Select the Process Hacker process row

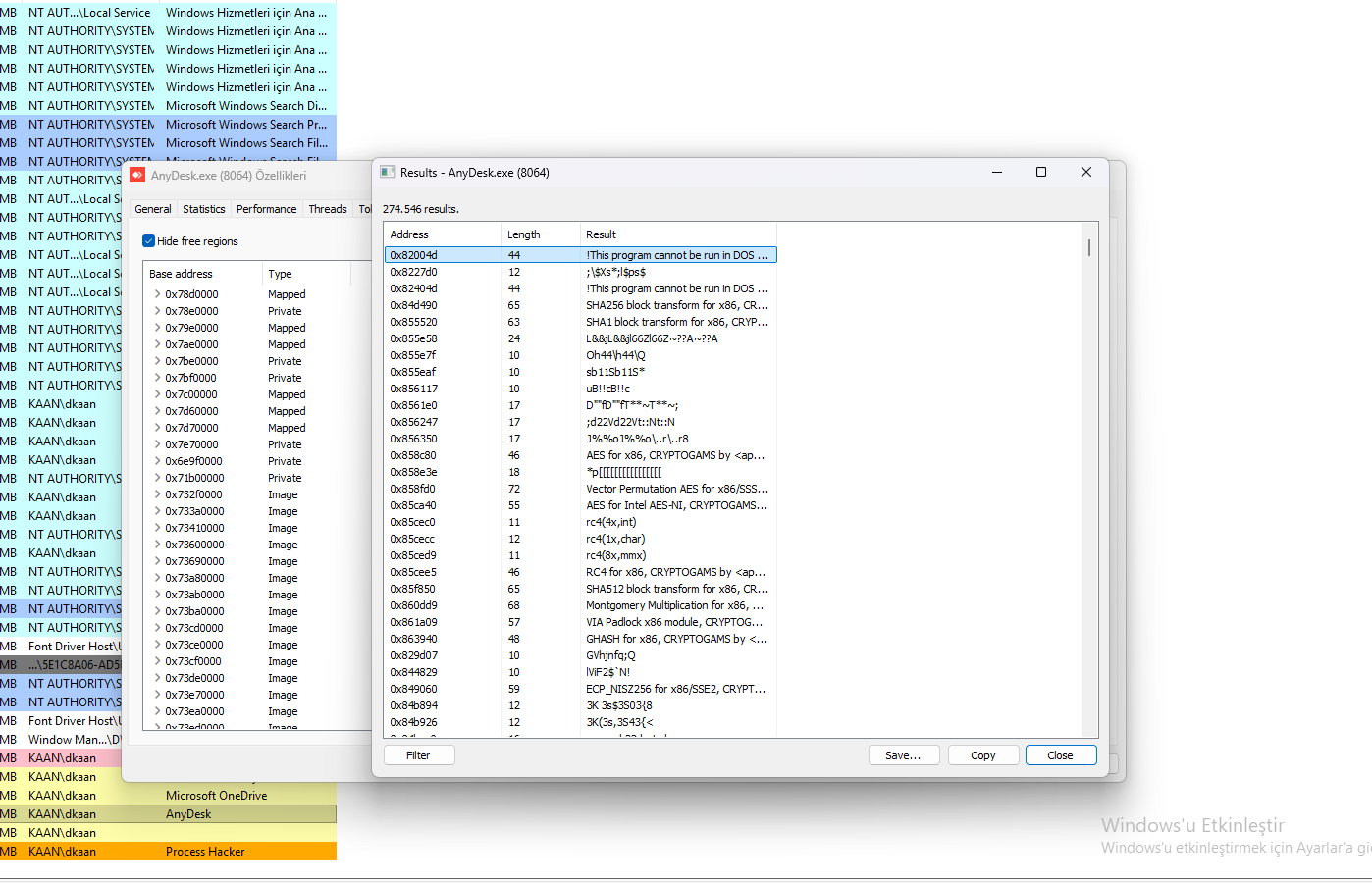168,852
